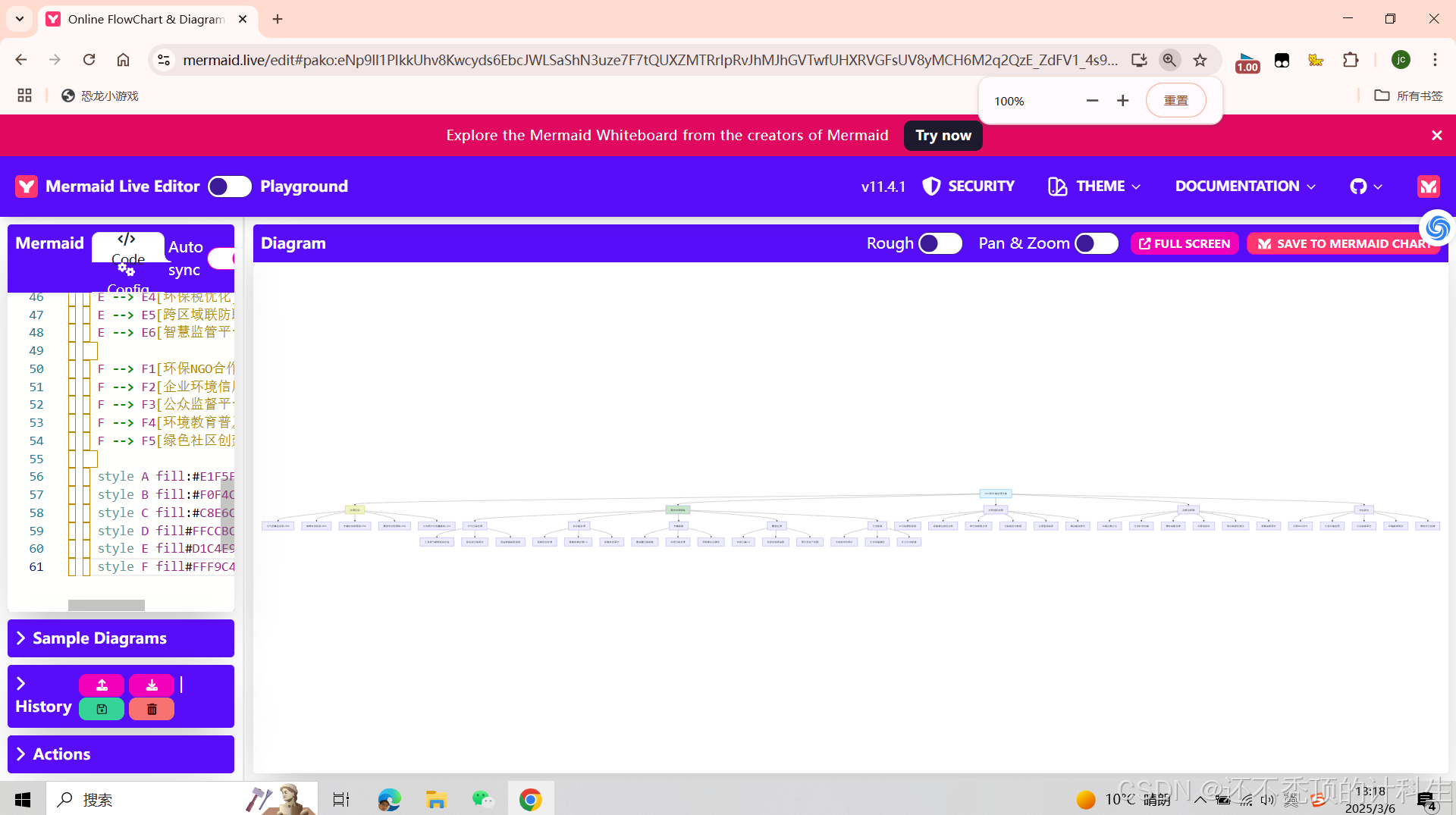Image resolution: width=1456 pixels, height=815 pixels.
Task: Toggle the Playground switch
Action: point(229,186)
